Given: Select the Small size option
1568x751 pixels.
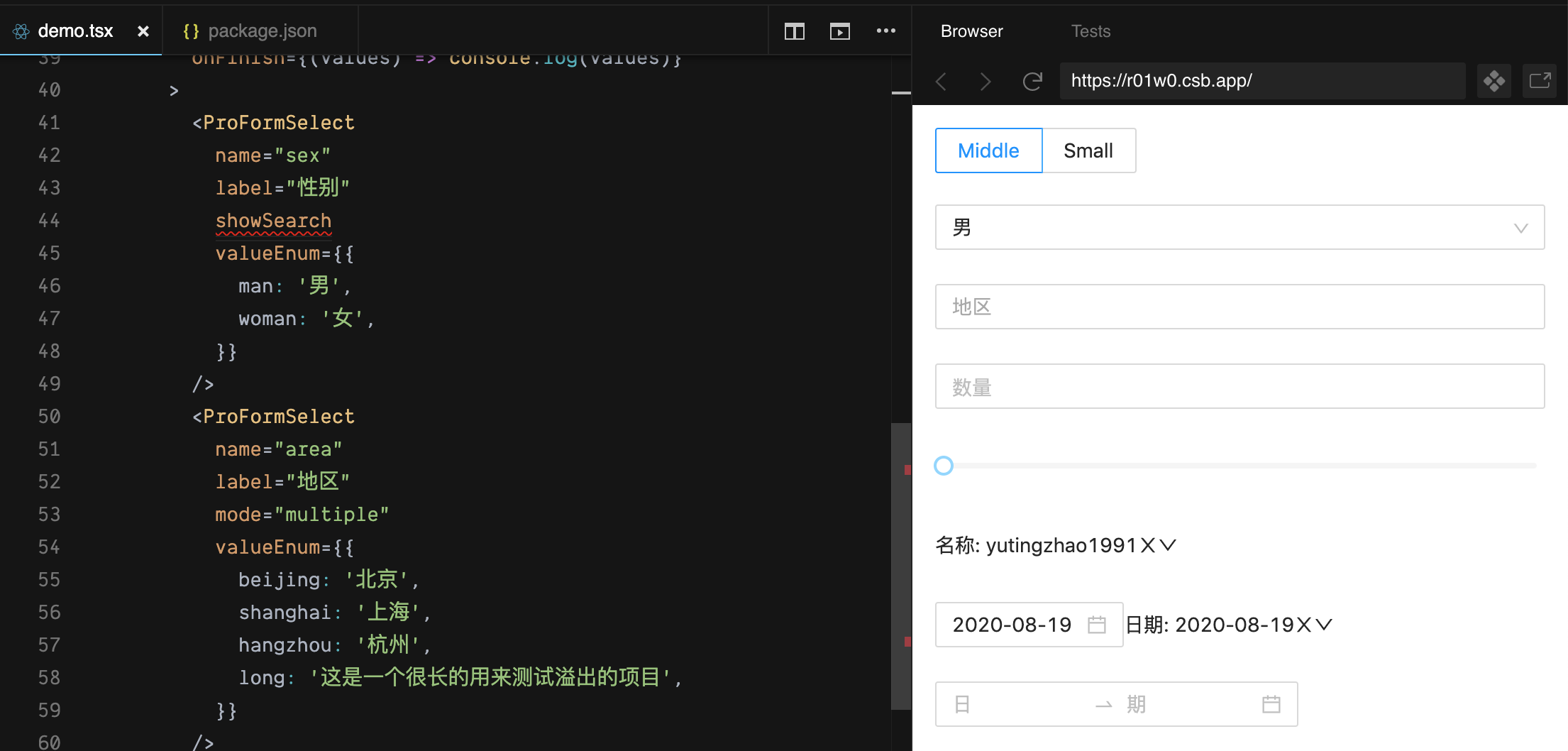Looking at the screenshot, I should [1088, 150].
